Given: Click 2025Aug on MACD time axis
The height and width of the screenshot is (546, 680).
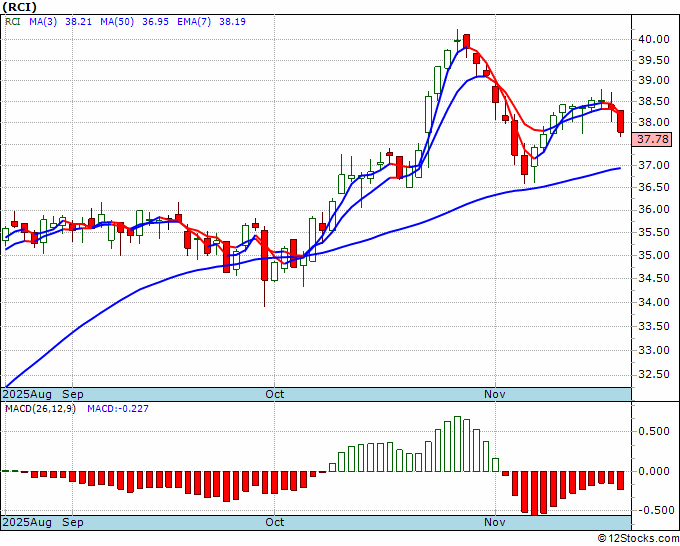Looking at the screenshot, I should [27, 522].
